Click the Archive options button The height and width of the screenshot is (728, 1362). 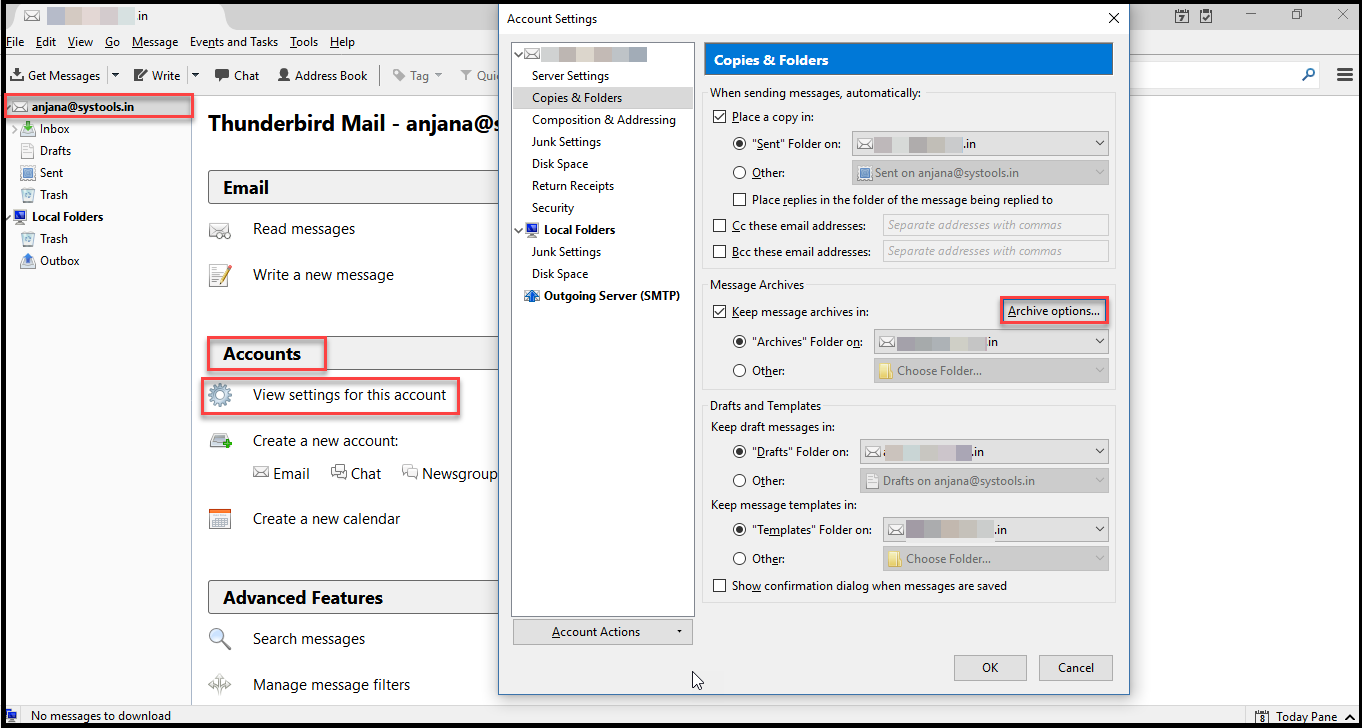pos(1053,311)
